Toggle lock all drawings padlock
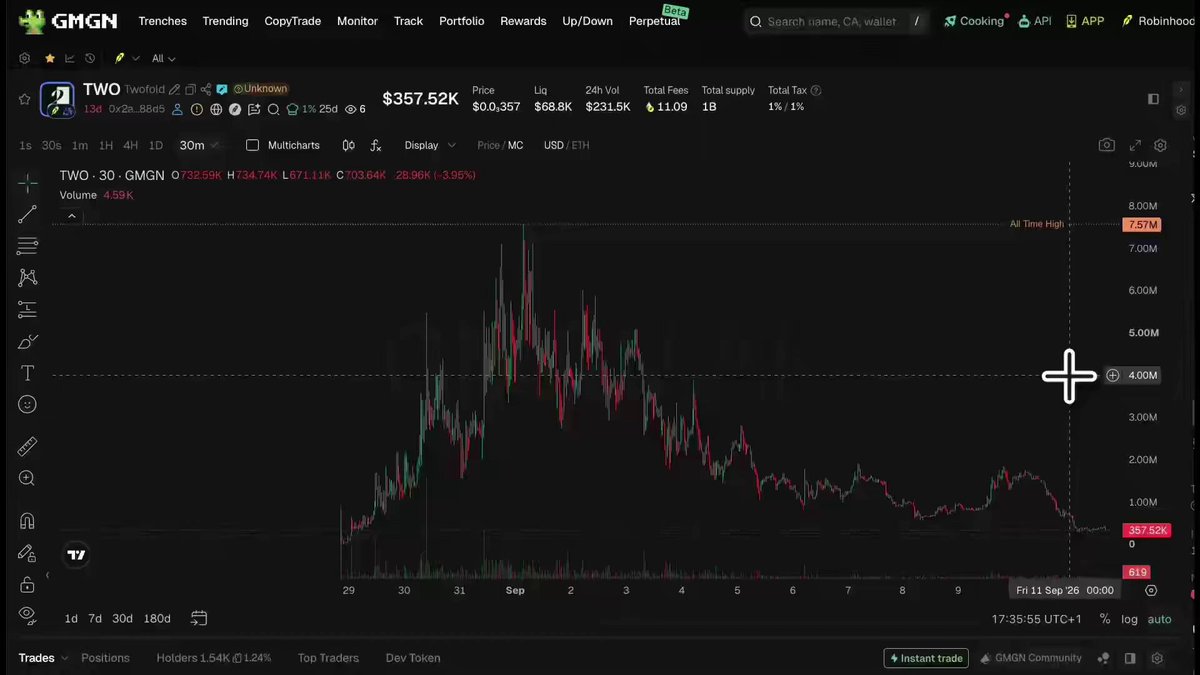Viewport: 1200px width, 675px height. 27,584
